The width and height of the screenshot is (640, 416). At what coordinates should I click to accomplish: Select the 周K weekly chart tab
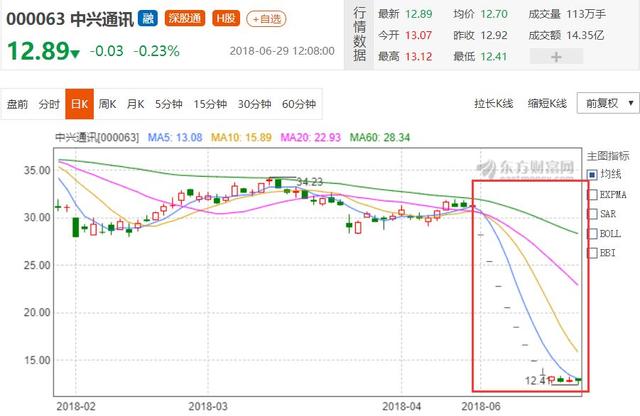pos(107,103)
